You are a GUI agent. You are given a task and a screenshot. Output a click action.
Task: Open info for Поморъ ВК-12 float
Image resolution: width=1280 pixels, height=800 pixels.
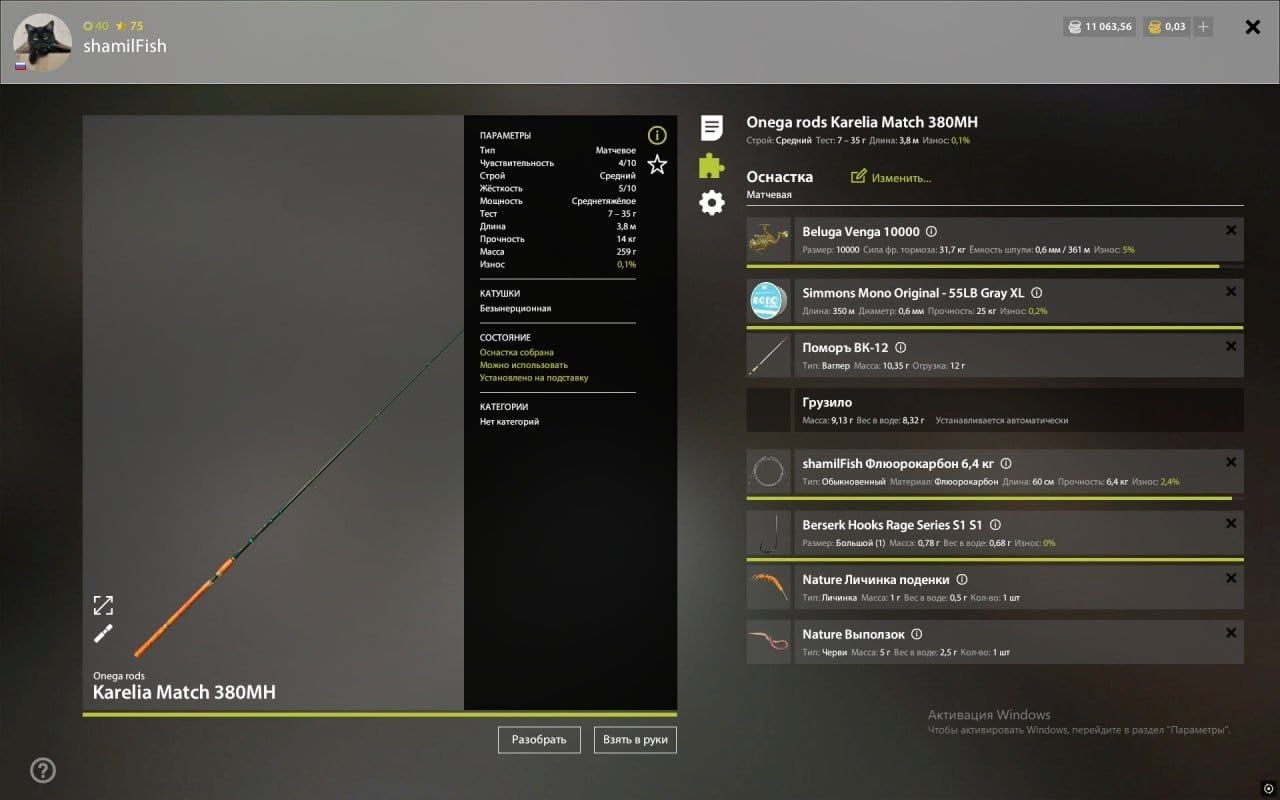pos(900,347)
